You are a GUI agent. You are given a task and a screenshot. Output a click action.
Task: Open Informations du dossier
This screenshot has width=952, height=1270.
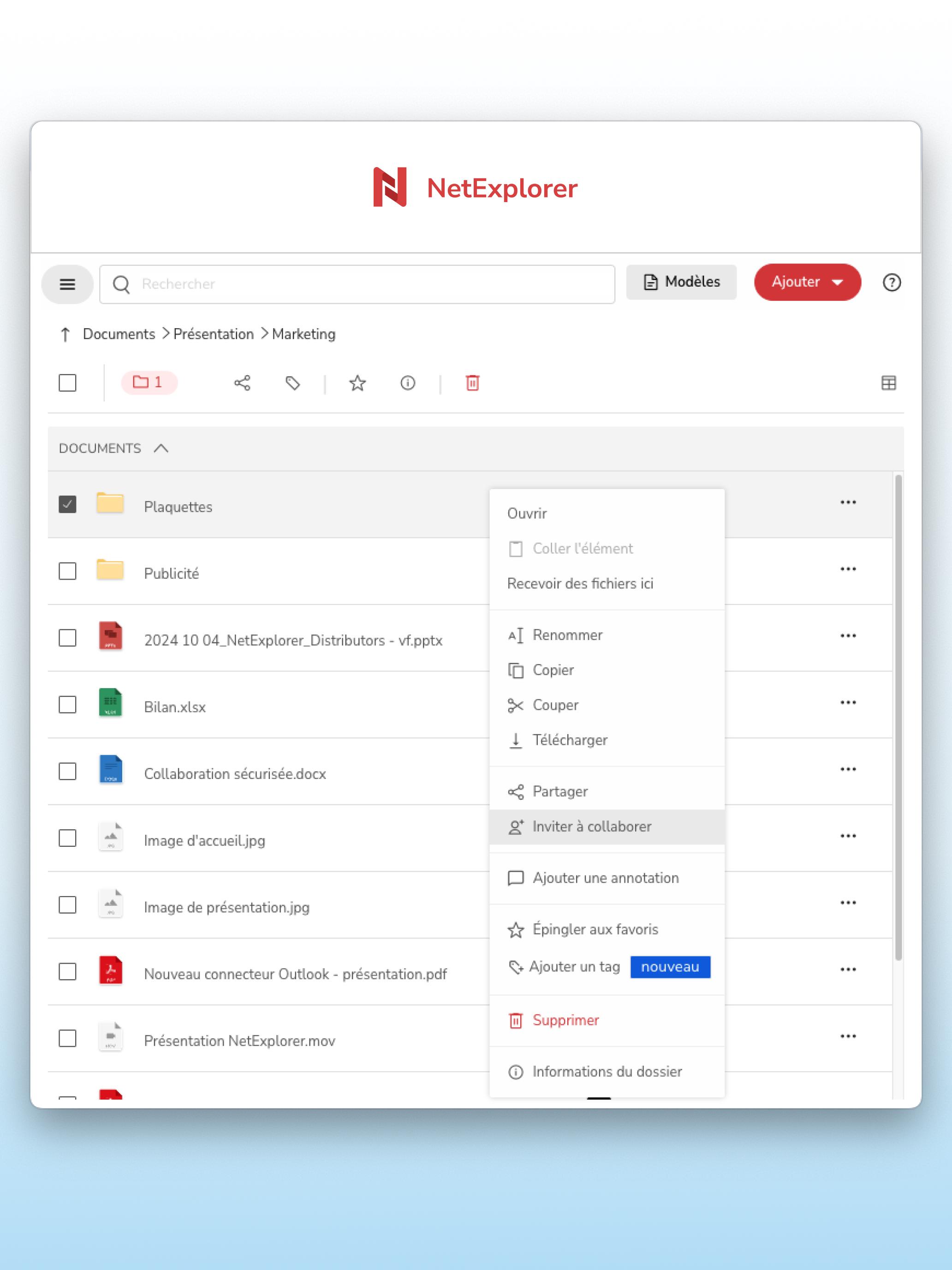click(x=607, y=1072)
